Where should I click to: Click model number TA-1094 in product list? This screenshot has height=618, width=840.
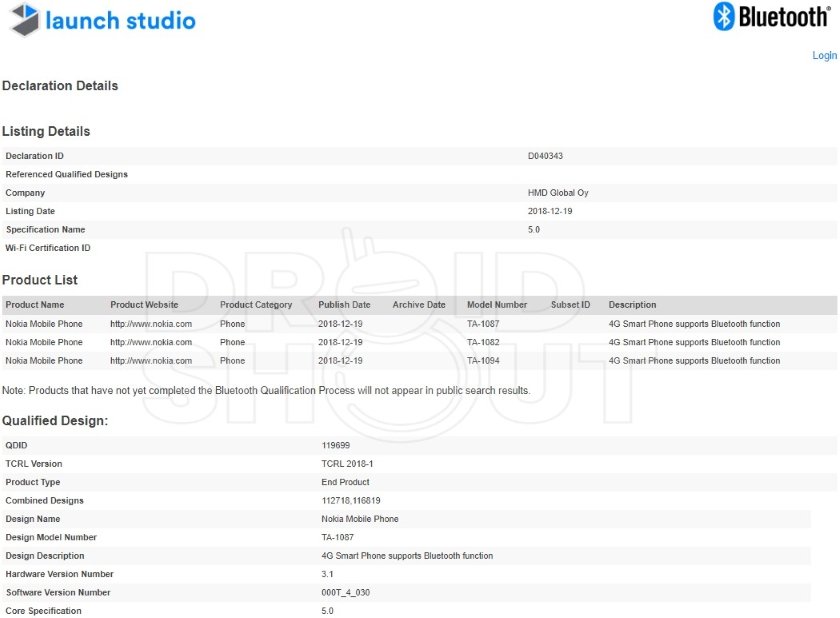click(x=483, y=361)
